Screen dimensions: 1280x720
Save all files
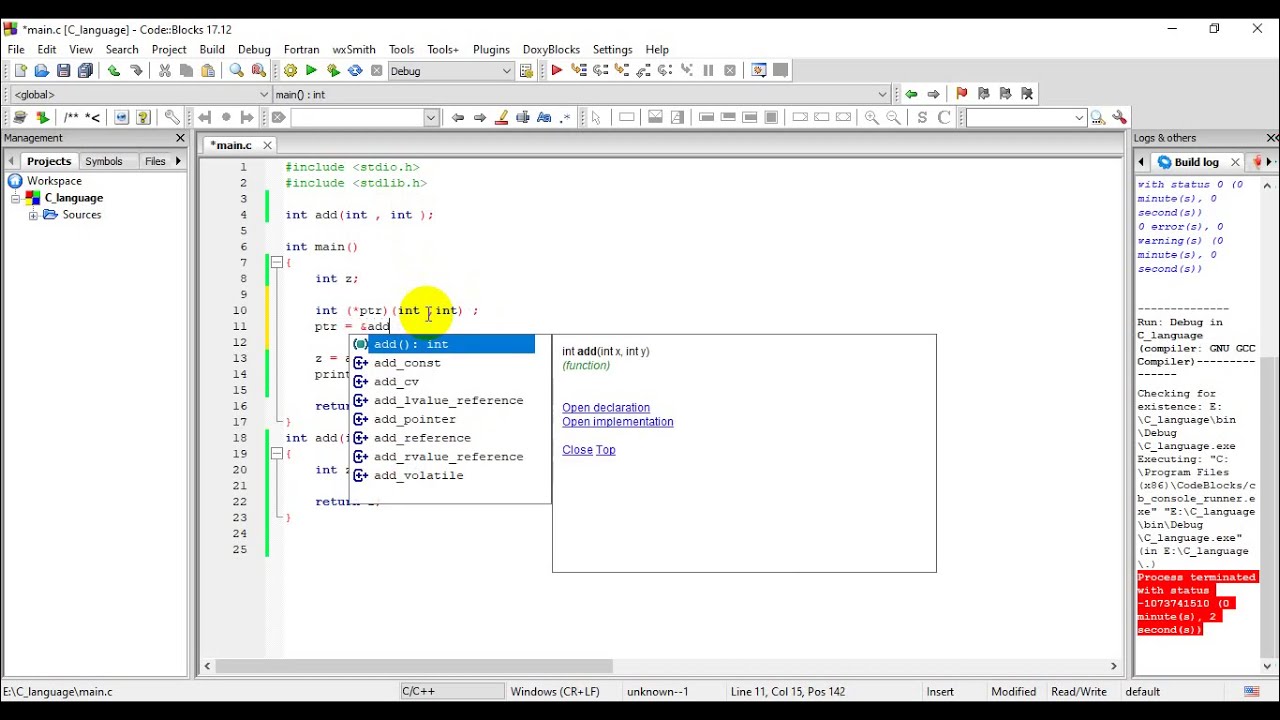coord(86,71)
